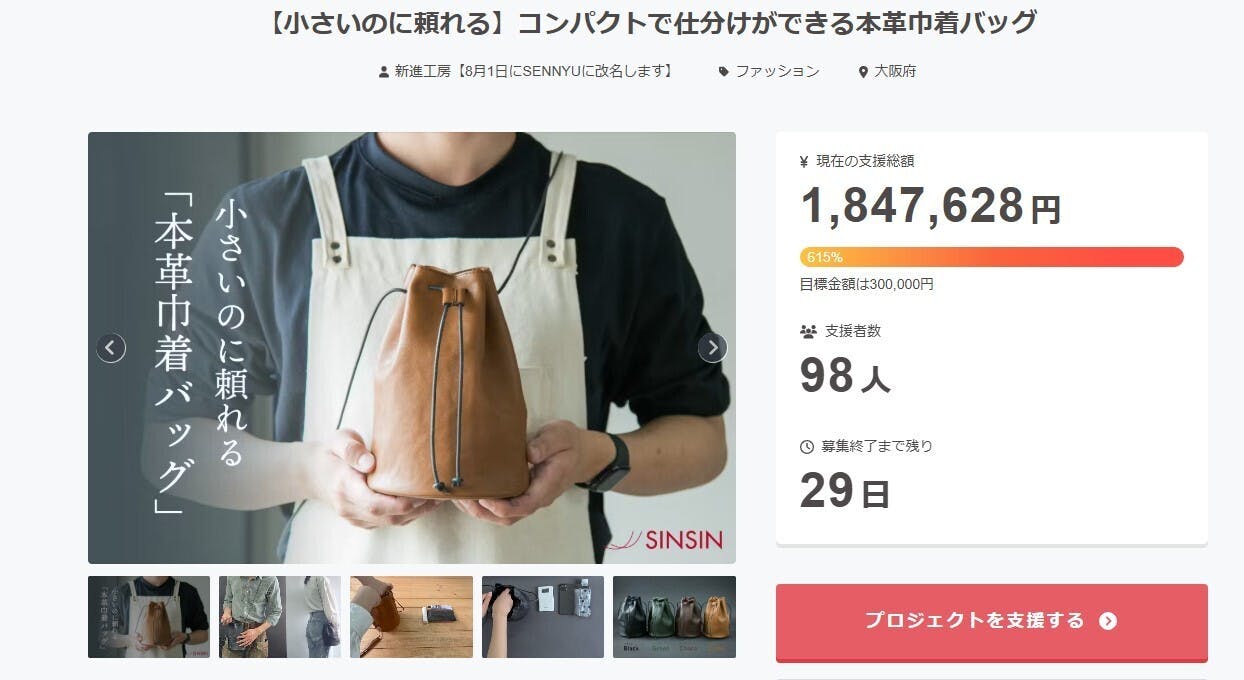The height and width of the screenshot is (680, 1244).
Task: Select the first thumbnail of the apron bag photo
Action: [149, 617]
